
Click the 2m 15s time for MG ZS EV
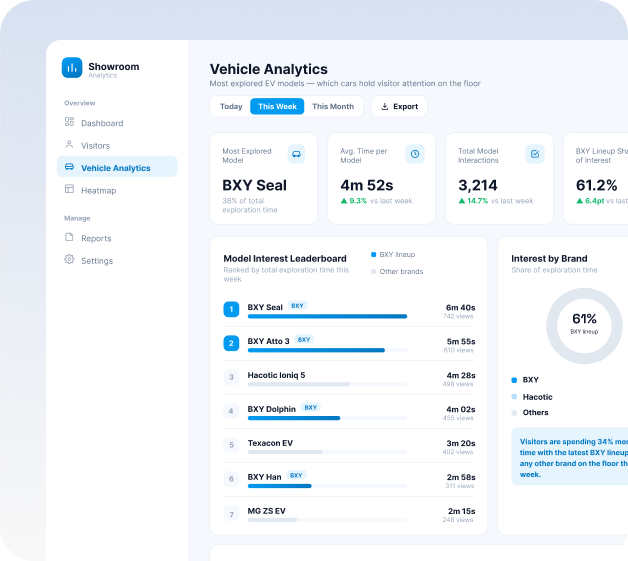click(x=461, y=511)
